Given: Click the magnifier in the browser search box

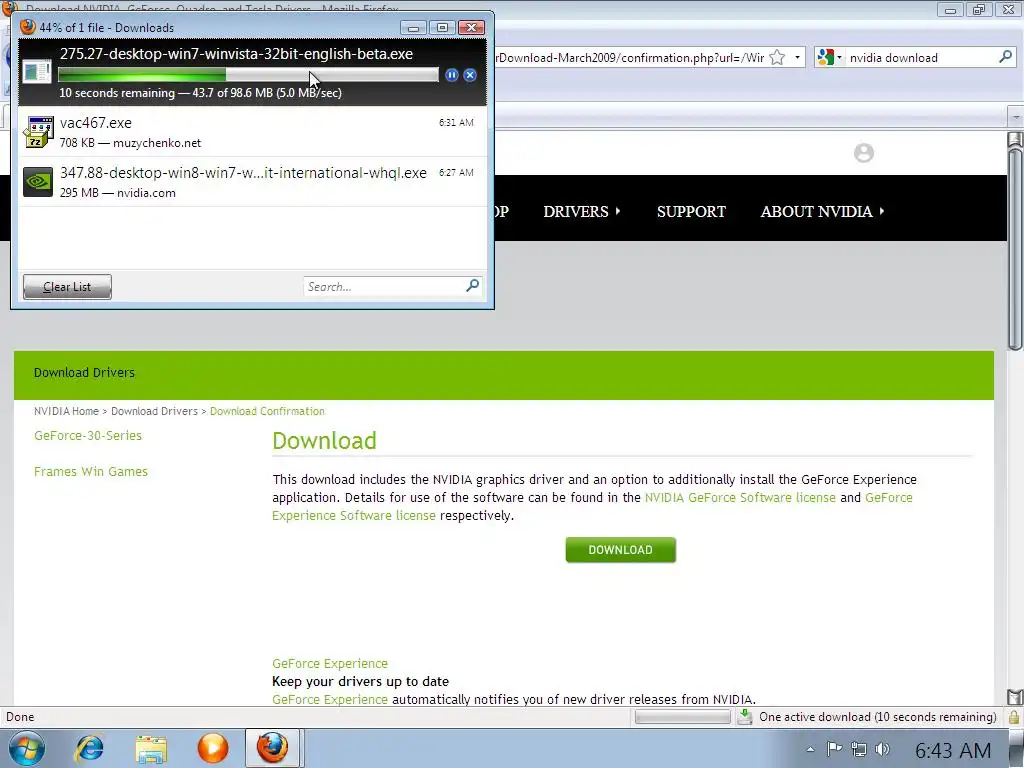Looking at the screenshot, I should tap(1006, 57).
